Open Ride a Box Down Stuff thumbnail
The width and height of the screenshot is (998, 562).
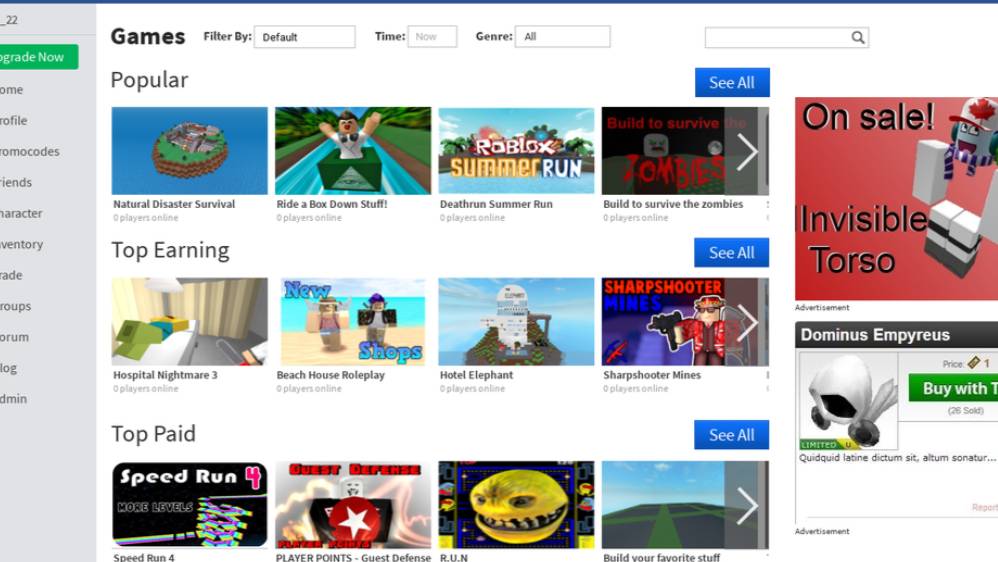353,151
